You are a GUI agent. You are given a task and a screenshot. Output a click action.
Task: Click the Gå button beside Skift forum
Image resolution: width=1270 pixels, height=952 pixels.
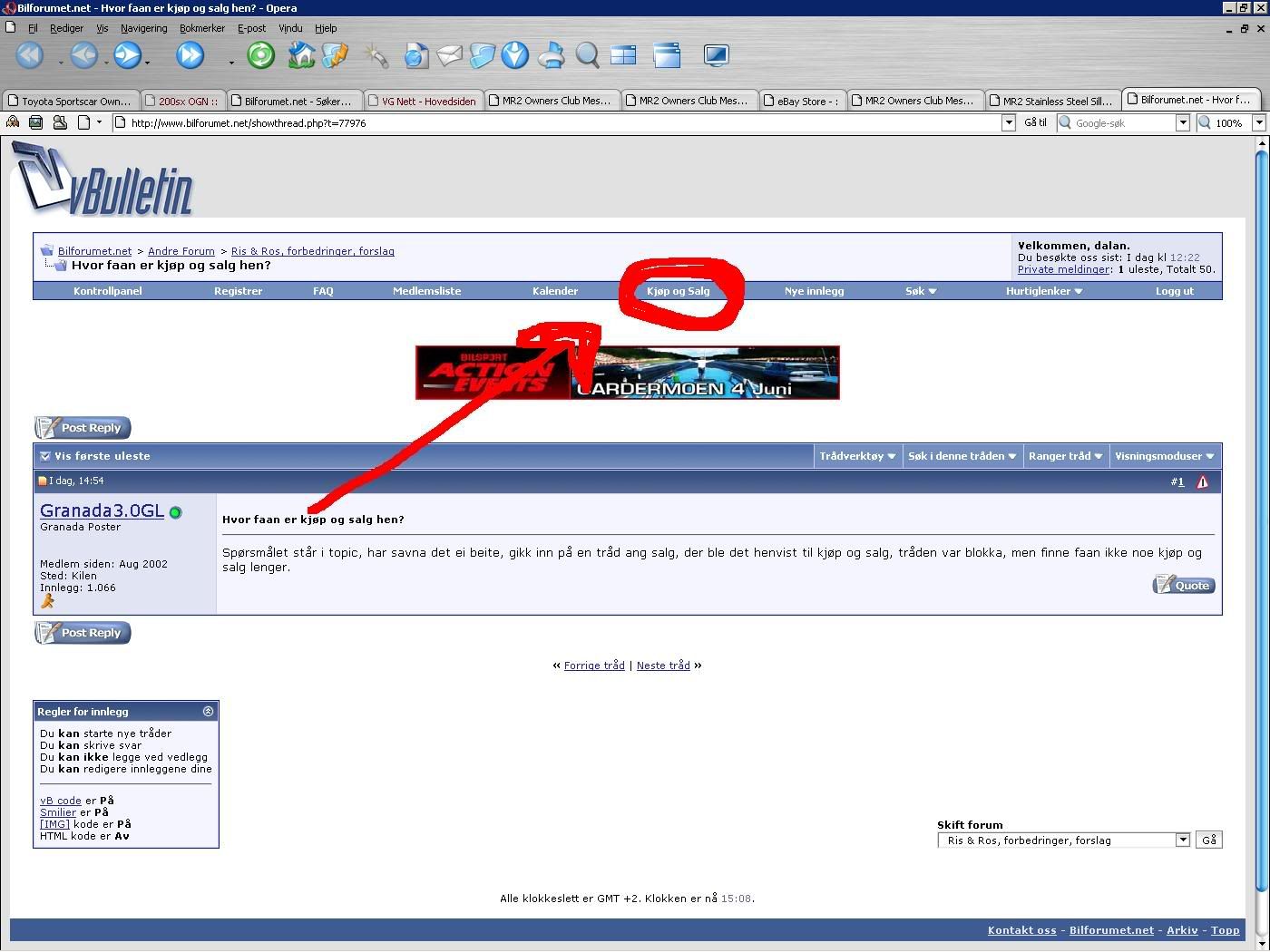click(1208, 840)
